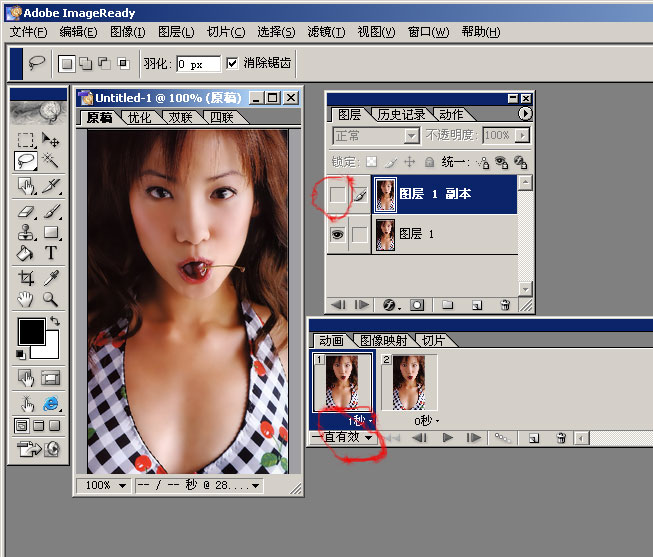Click the Preview in Internet Explorer icon

50,403
